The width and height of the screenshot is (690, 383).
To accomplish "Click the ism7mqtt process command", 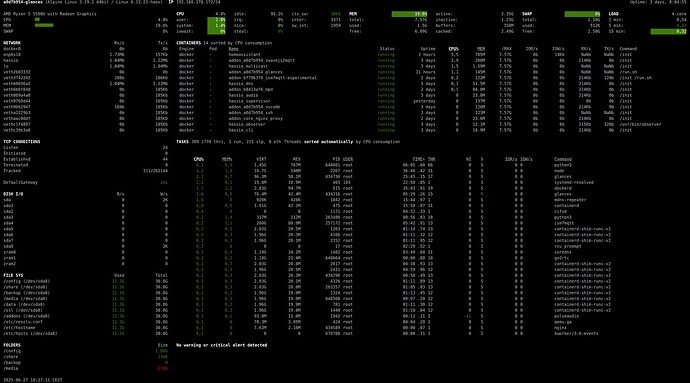I will coord(564,223).
